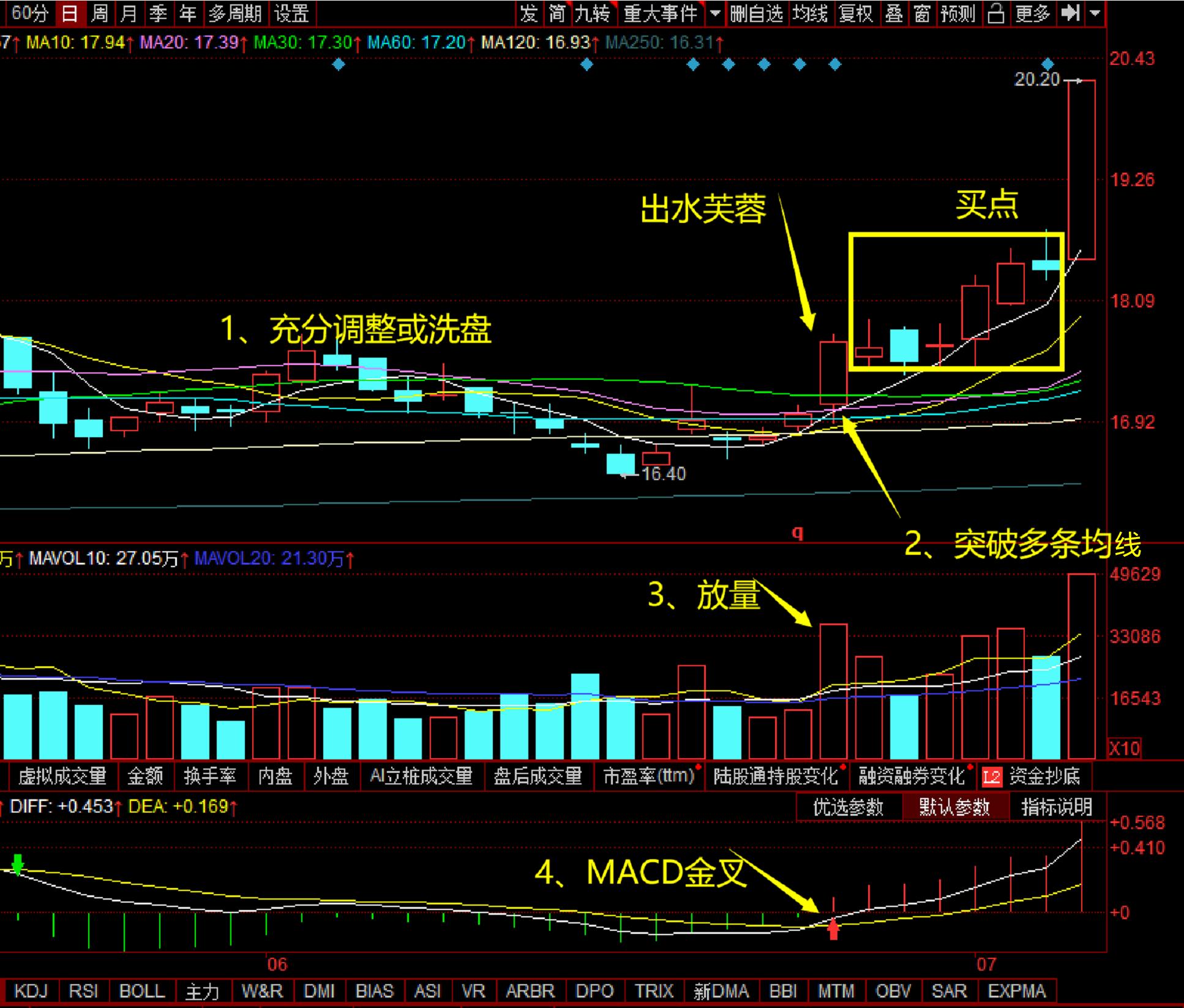The height and width of the screenshot is (1008, 1184).
Task: Click the last blue diamond event marker
Action: coord(1048,64)
